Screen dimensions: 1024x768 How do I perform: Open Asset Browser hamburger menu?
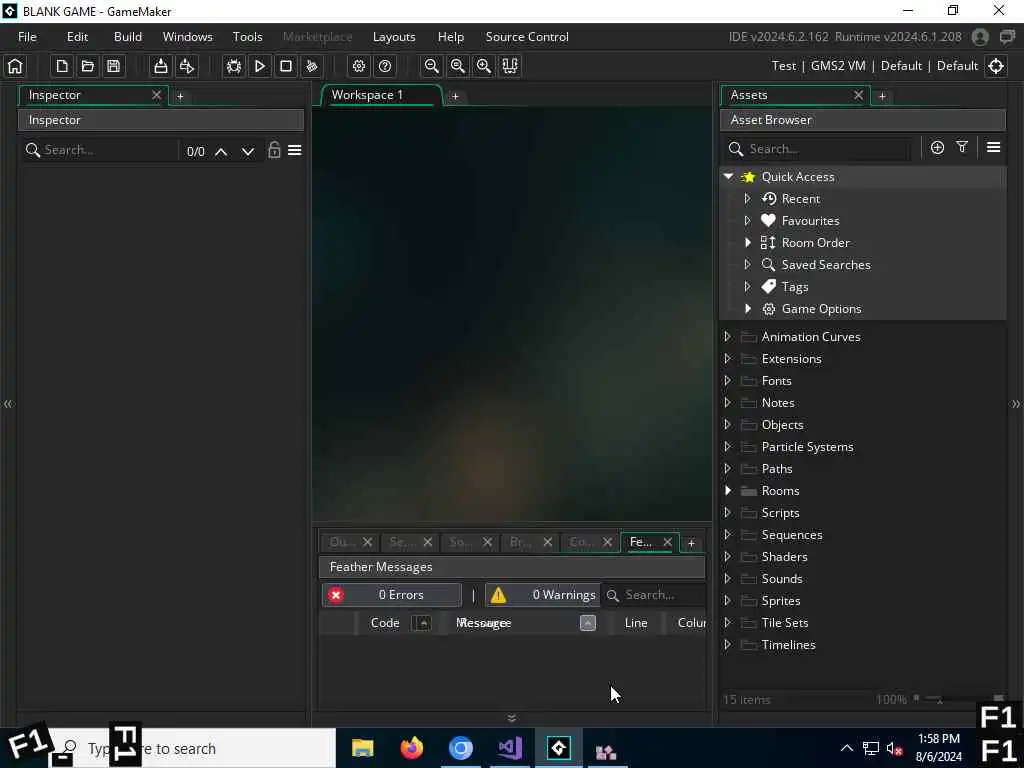[993, 148]
